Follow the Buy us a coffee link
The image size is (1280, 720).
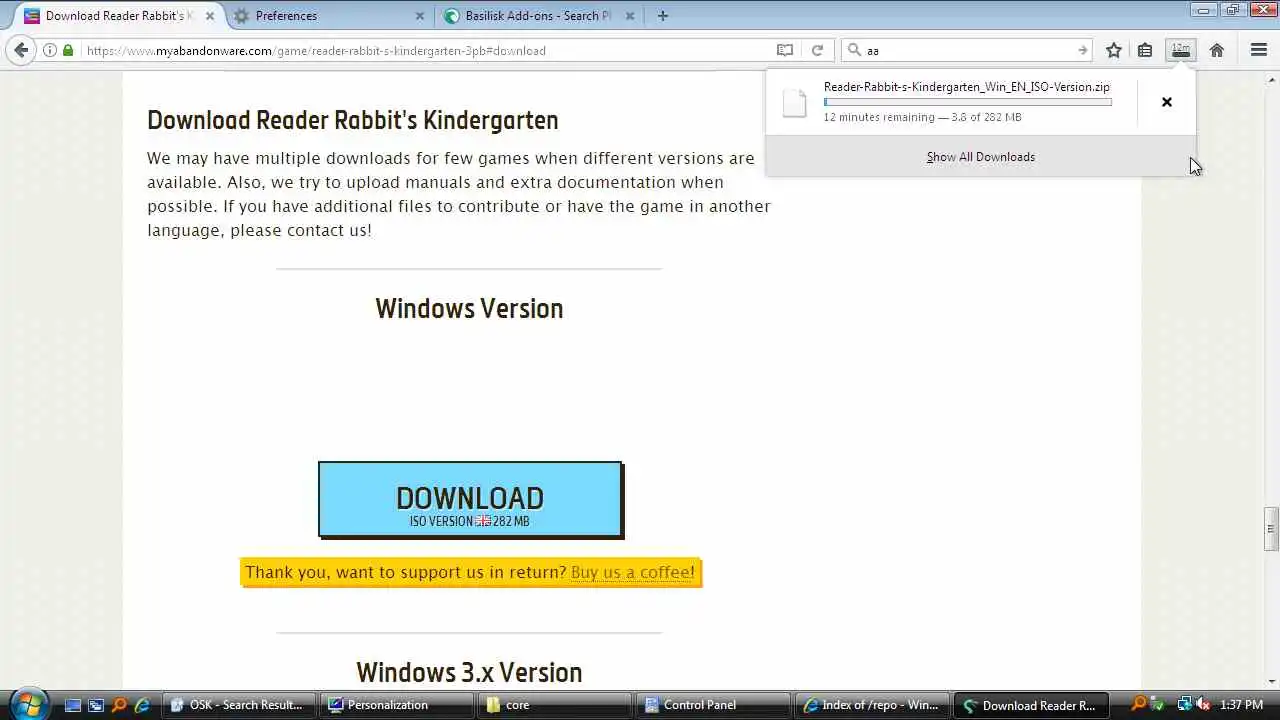click(x=632, y=572)
